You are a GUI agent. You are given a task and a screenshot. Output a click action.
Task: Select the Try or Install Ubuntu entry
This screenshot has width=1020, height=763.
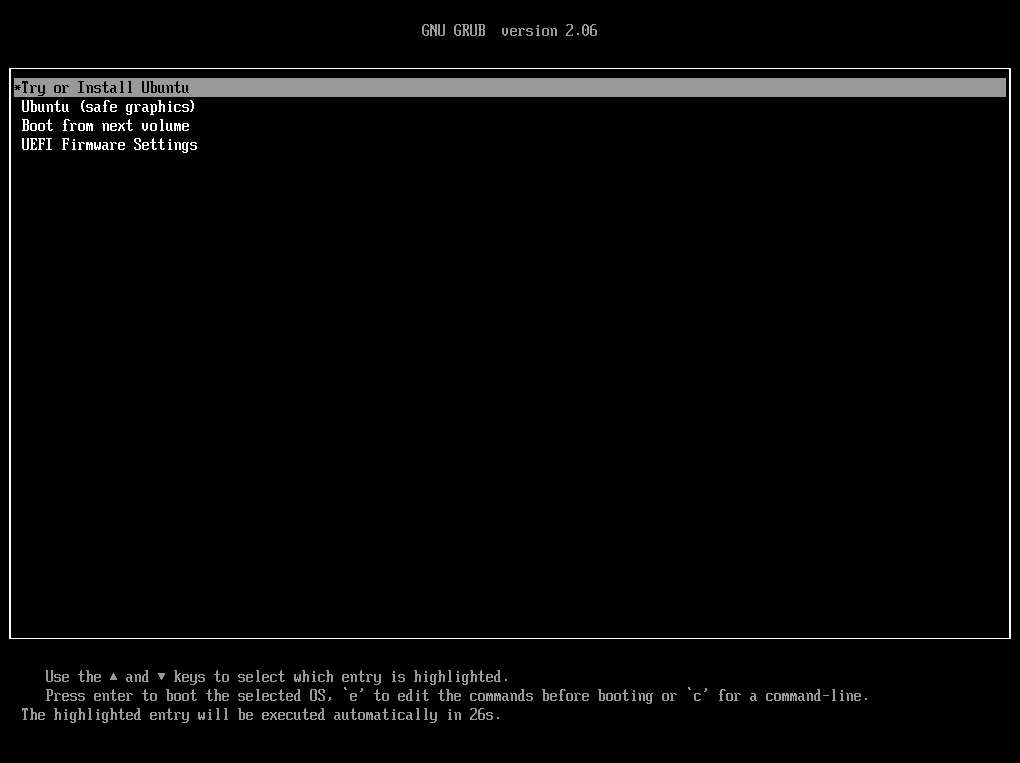(103, 87)
